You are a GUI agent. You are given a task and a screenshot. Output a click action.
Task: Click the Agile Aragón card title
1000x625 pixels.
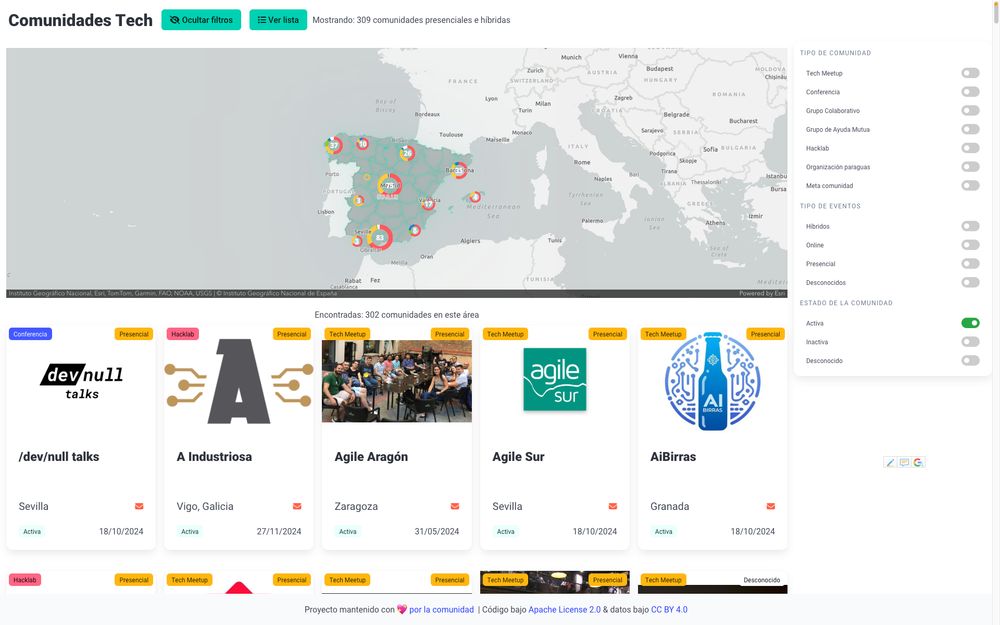pyautogui.click(x=371, y=457)
